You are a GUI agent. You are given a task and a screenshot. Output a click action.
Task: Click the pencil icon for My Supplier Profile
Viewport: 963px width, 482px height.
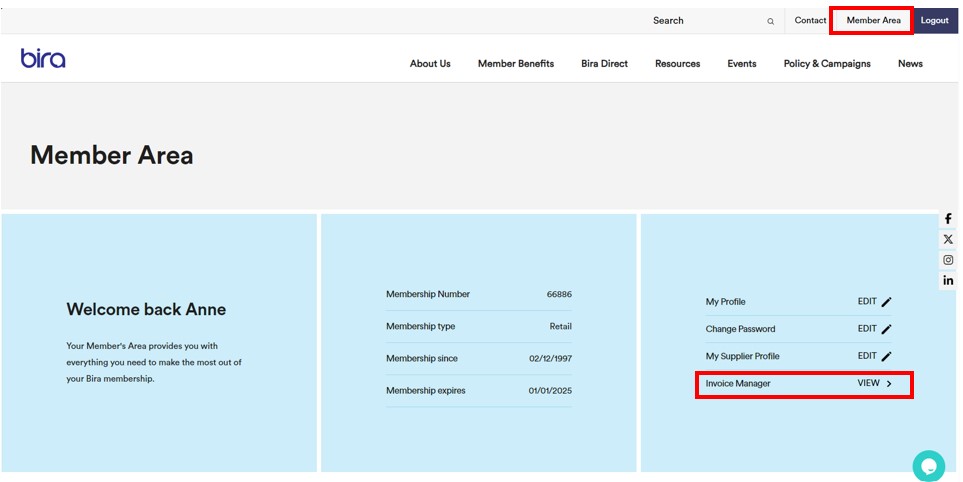point(887,356)
